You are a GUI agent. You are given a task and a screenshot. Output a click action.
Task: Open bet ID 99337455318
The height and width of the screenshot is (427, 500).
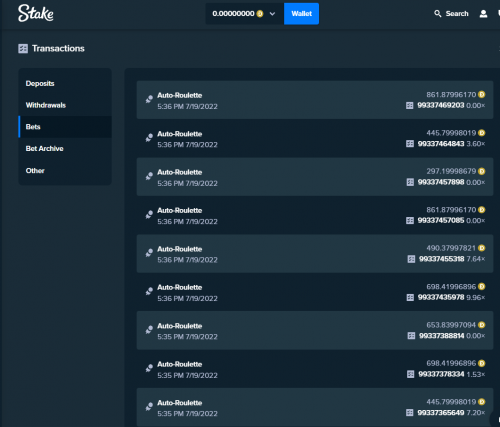[442, 259]
